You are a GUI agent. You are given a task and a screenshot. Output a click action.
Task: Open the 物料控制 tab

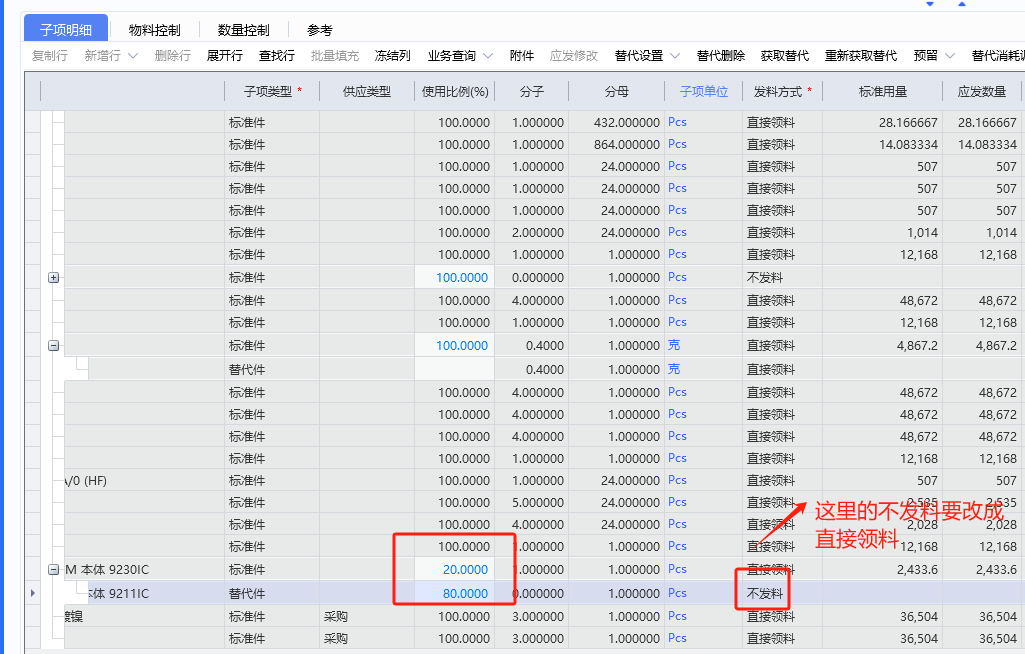pyautogui.click(x=154, y=30)
